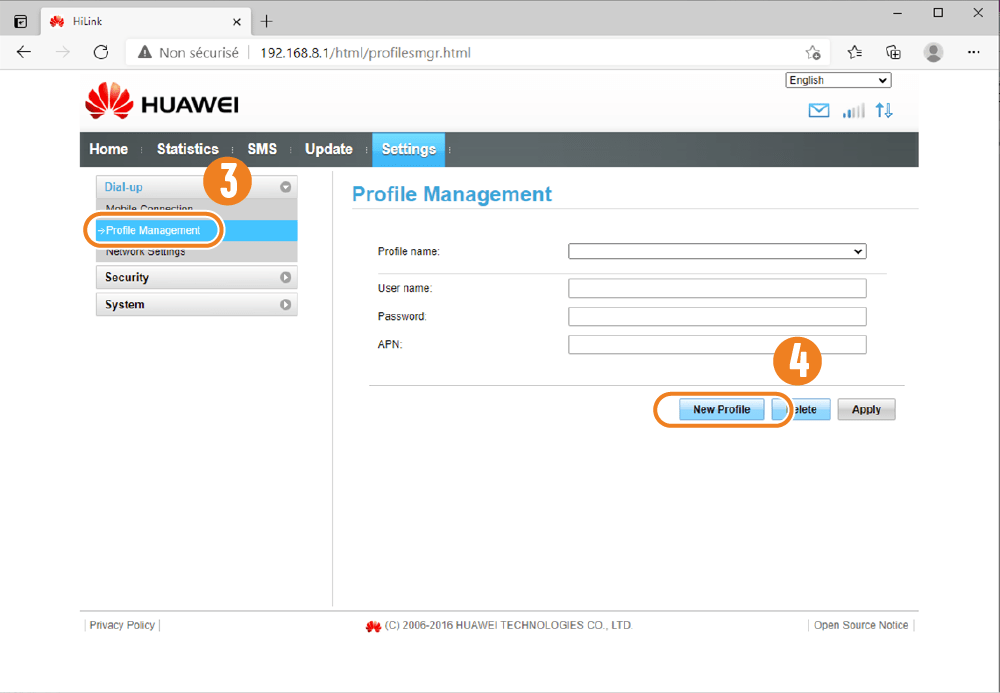
Task: Switch to the SMS tab
Action: (262, 149)
